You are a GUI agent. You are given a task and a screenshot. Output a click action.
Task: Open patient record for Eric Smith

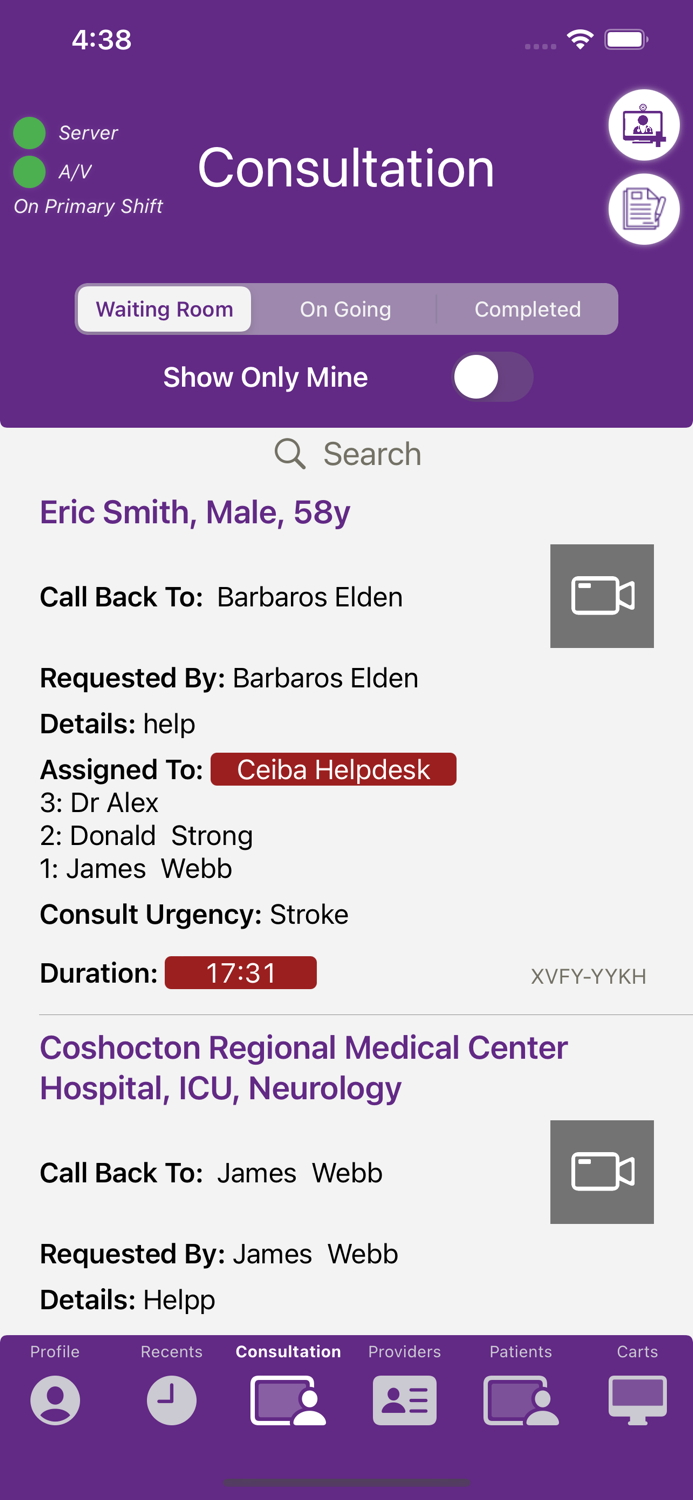coord(194,512)
